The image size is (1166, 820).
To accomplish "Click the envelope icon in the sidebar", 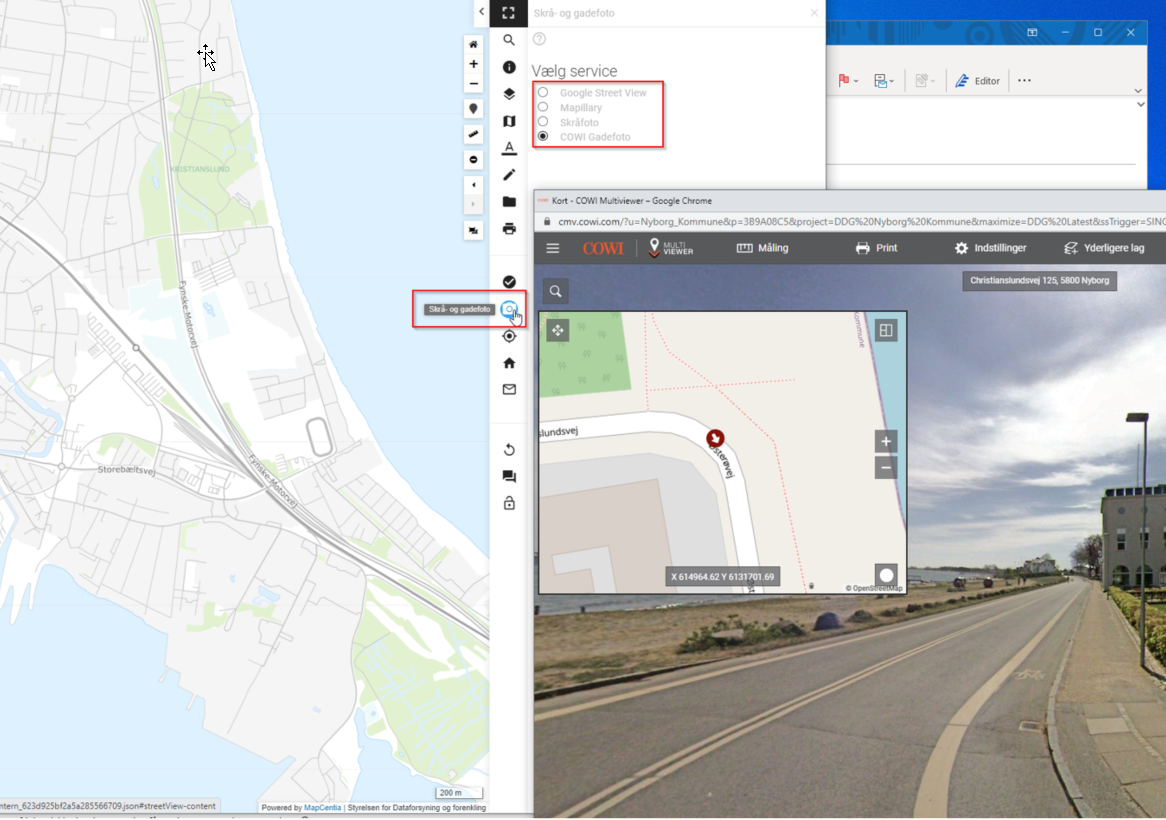I will pyautogui.click(x=509, y=390).
